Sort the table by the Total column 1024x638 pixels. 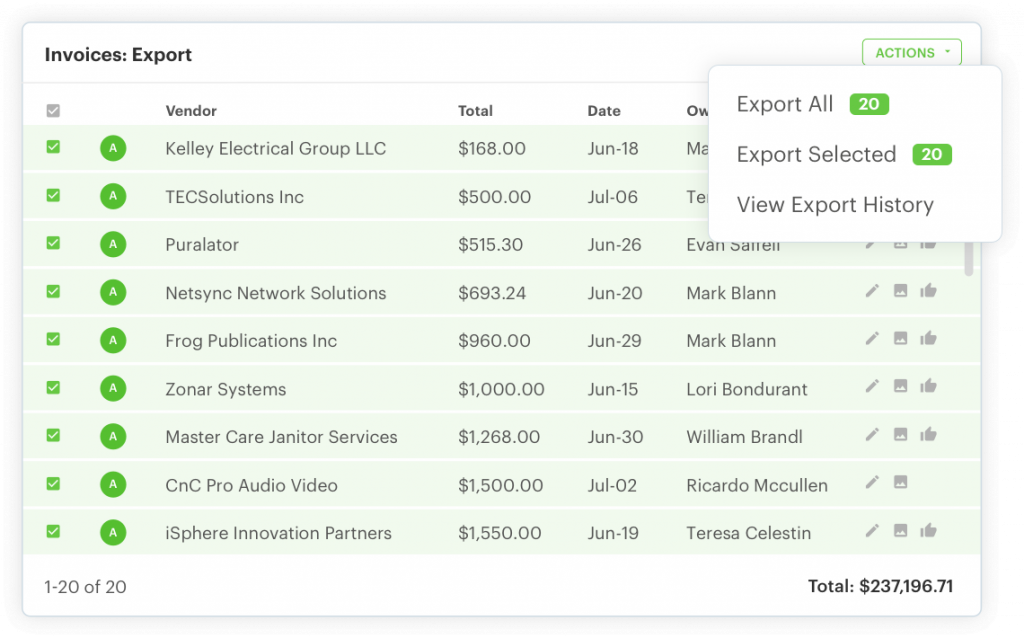click(x=475, y=111)
